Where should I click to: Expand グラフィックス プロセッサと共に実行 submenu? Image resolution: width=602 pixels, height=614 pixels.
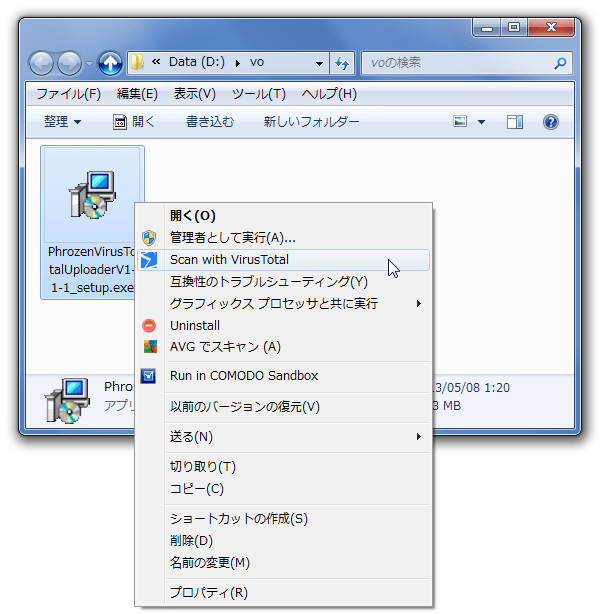284,304
